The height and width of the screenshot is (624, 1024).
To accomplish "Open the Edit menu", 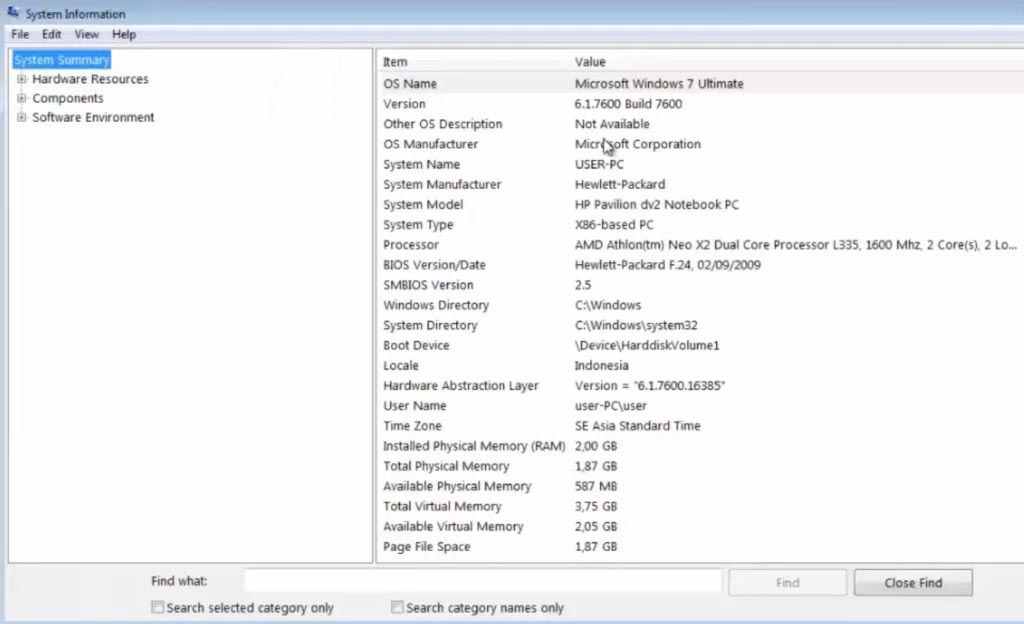I will point(52,35).
